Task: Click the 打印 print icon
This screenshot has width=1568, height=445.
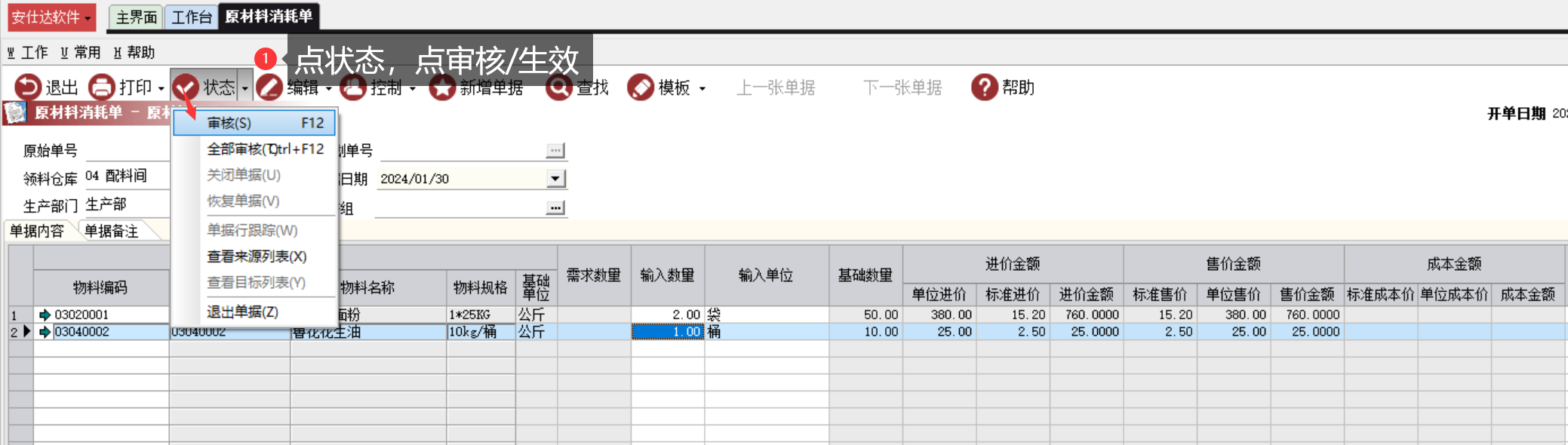Action: (x=102, y=87)
